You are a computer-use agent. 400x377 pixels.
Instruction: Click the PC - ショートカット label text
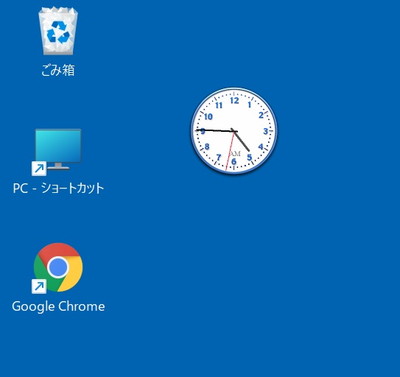[x=58, y=188]
